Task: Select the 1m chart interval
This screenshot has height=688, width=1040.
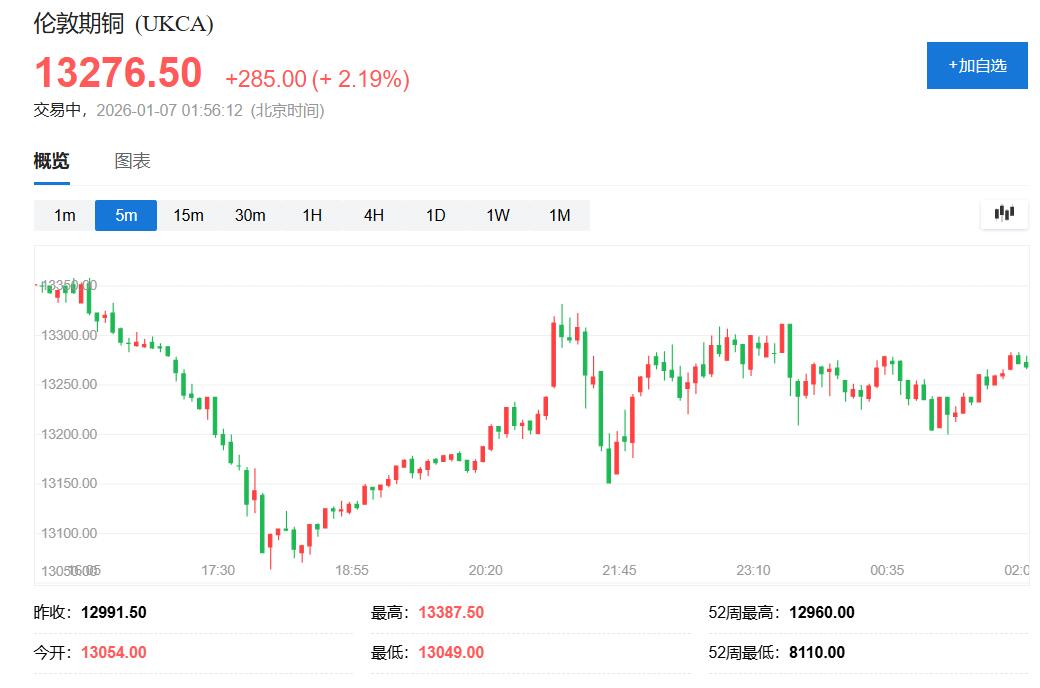Action: [x=63, y=214]
